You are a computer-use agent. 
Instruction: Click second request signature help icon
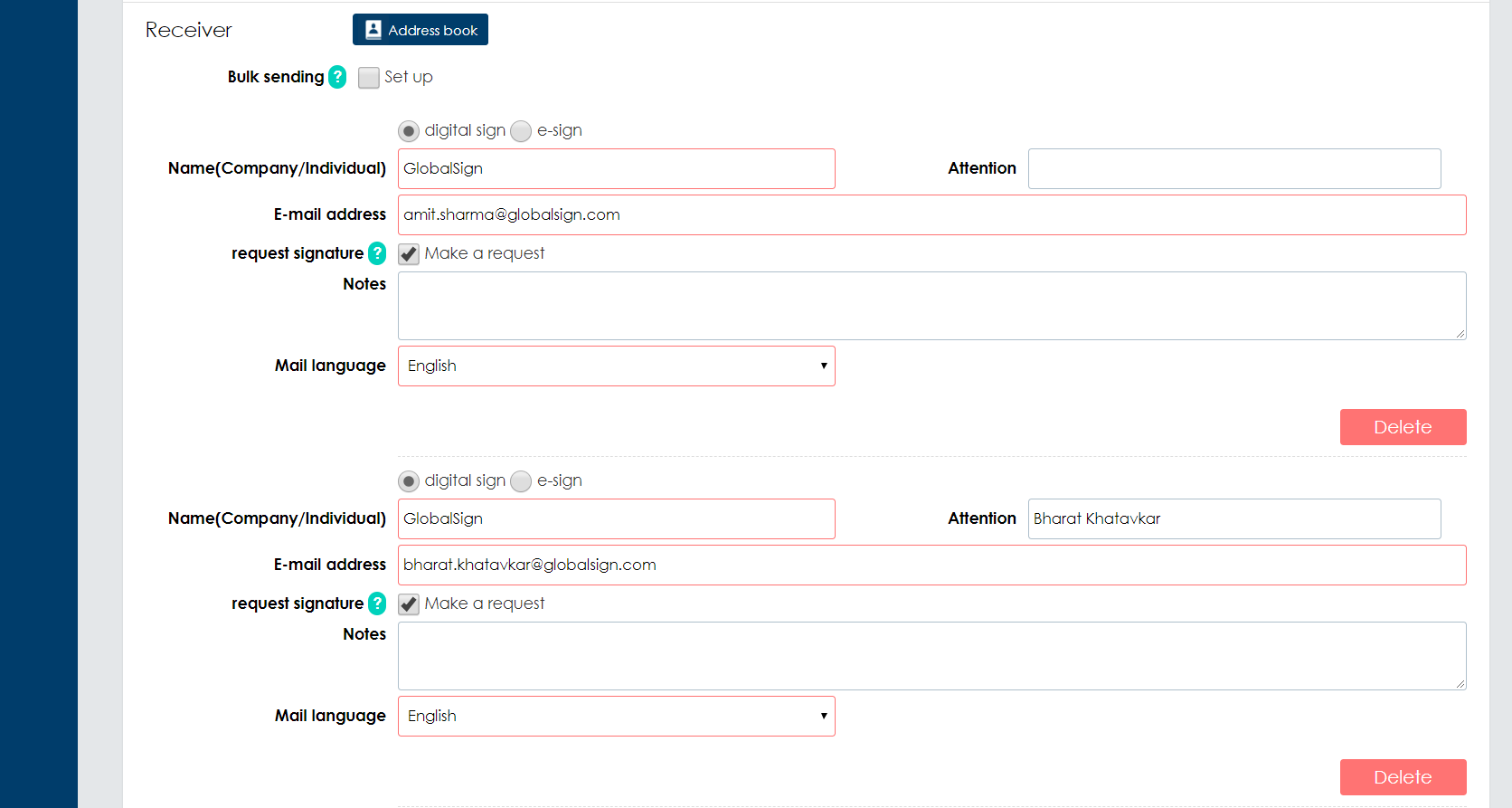(x=377, y=604)
